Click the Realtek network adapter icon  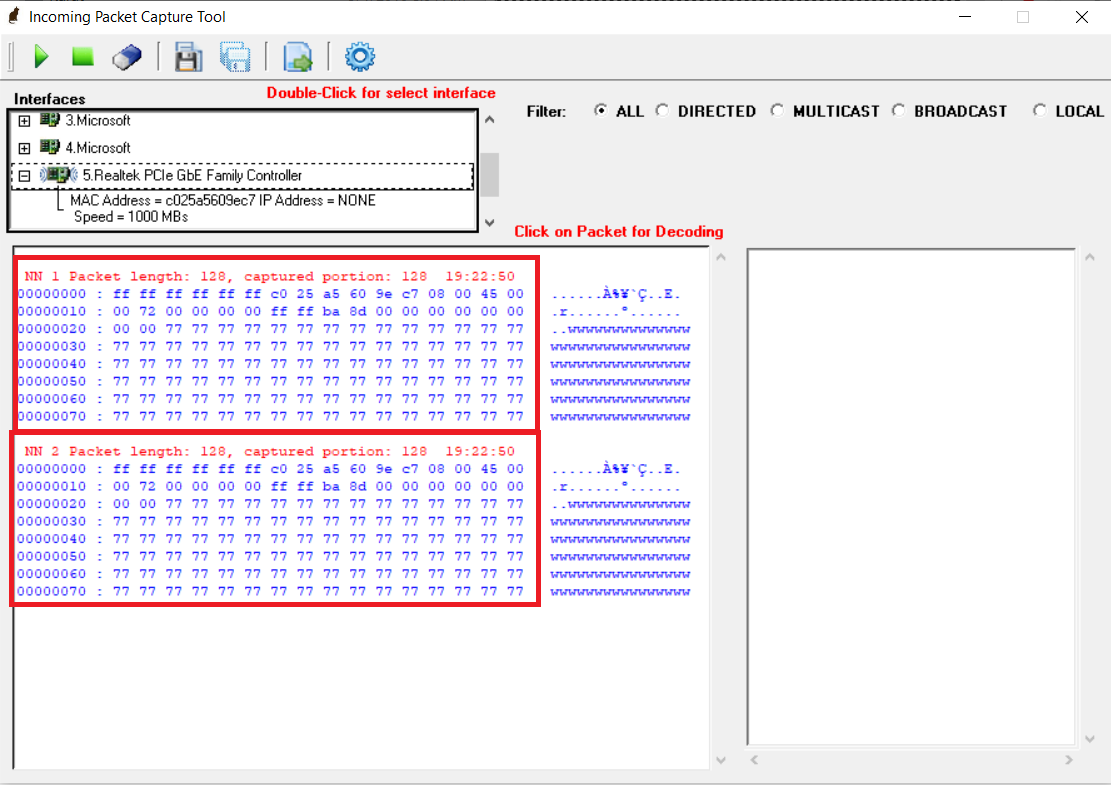point(60,175)
